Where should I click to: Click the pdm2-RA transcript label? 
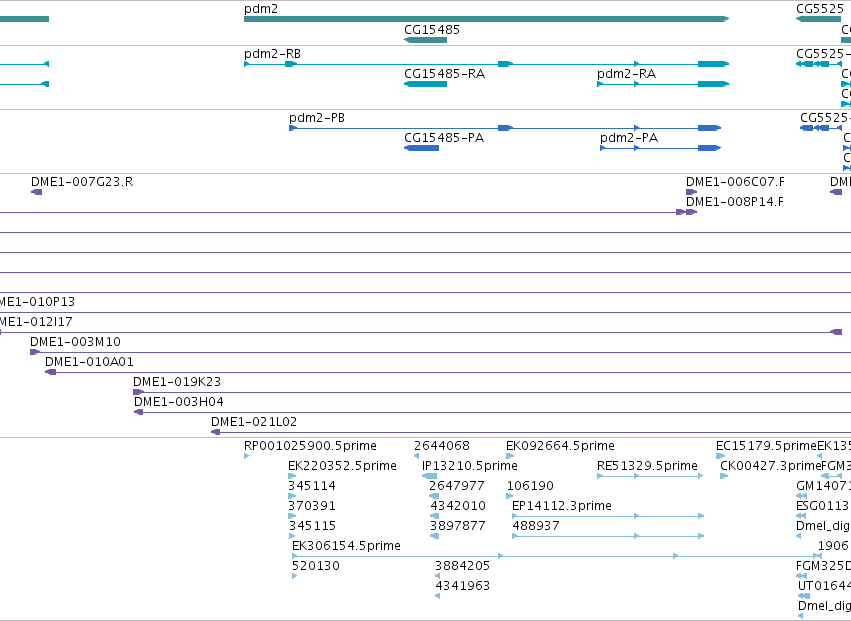pos(626,74)
